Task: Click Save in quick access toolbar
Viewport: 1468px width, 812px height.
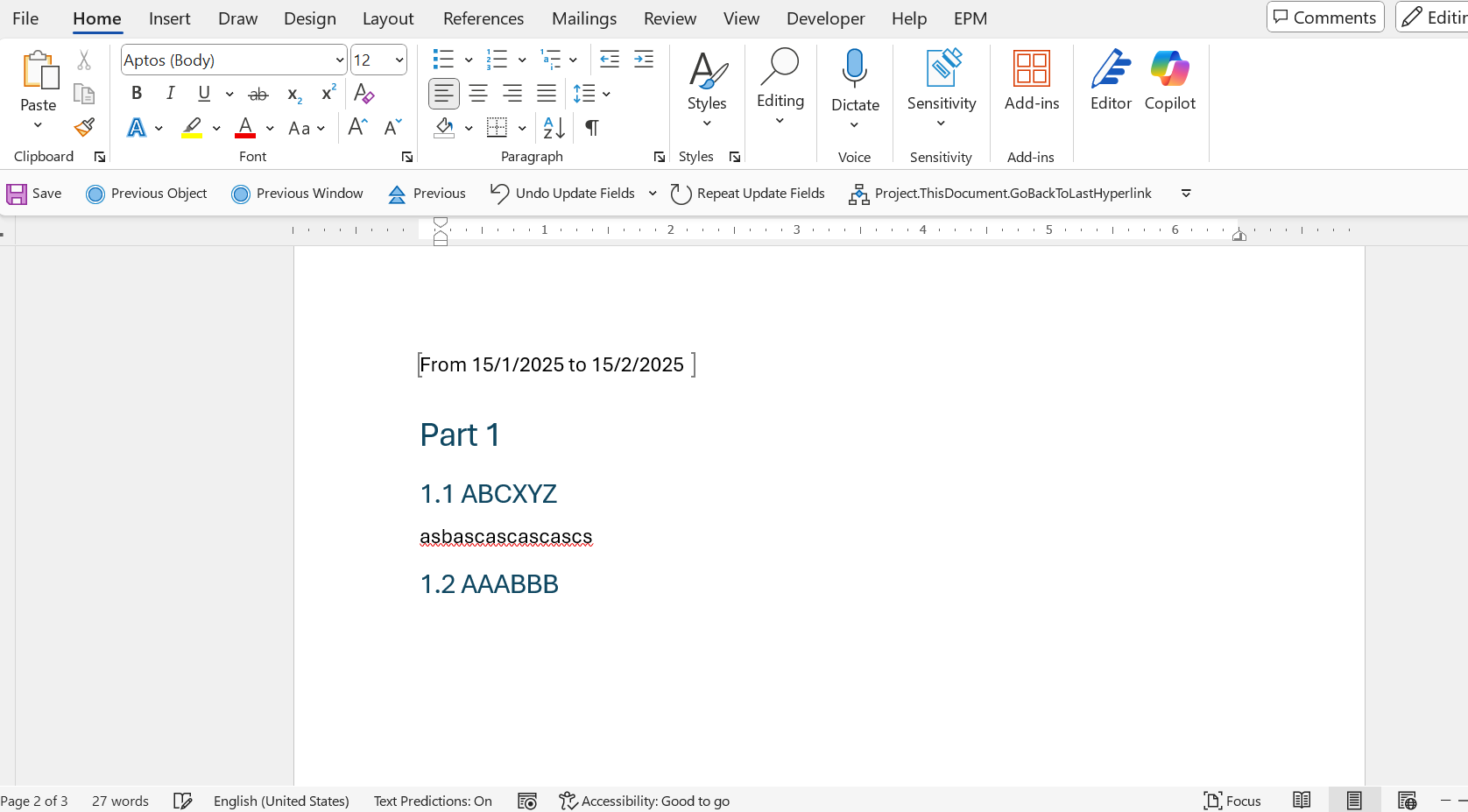Action: coord(34,194)
